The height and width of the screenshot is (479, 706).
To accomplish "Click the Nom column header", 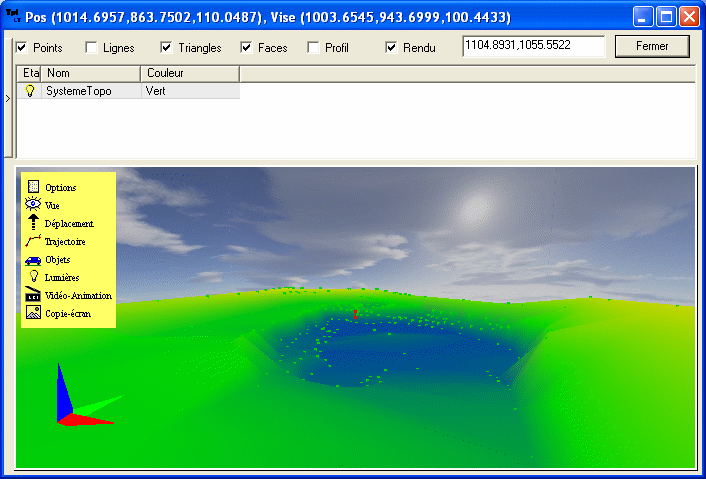I will pyautogui.click(x=90, y=74).
